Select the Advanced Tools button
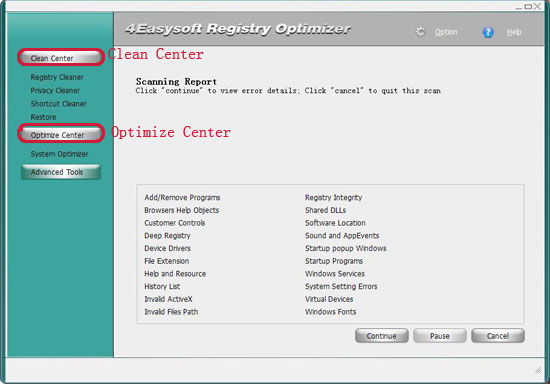Viewport: 550px width, 384px height. pyautogui.click(x=61, y=172)
